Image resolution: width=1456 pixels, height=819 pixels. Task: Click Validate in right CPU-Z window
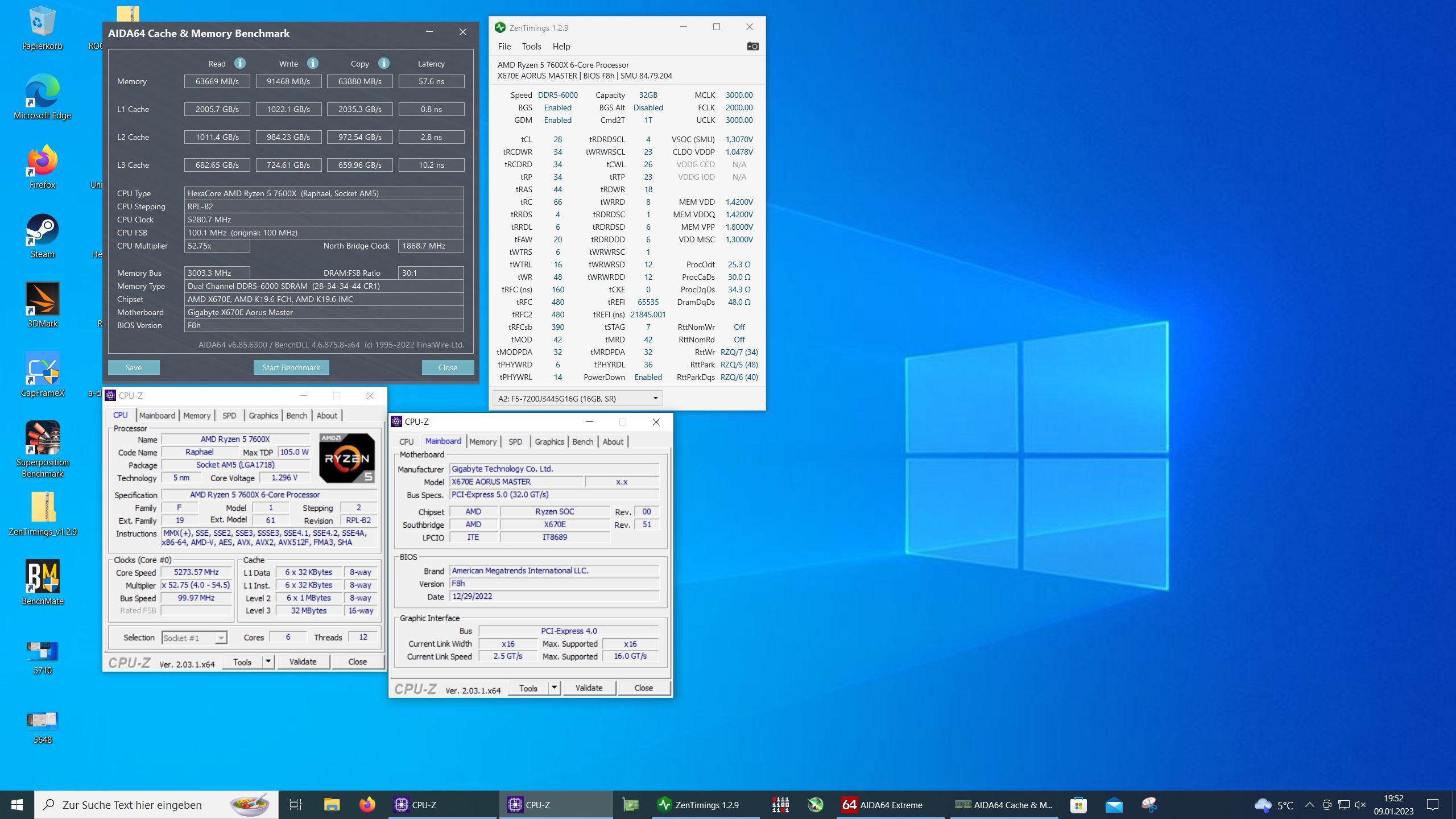click(x=589, y=688)
